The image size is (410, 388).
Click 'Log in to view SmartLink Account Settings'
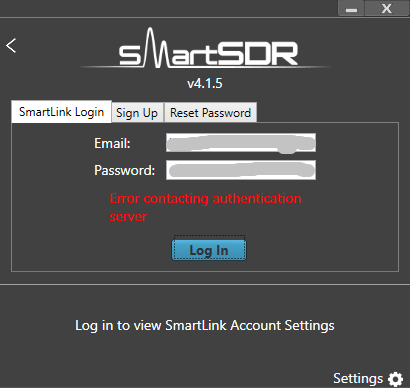pyautogui.click(x=205, y=325)
